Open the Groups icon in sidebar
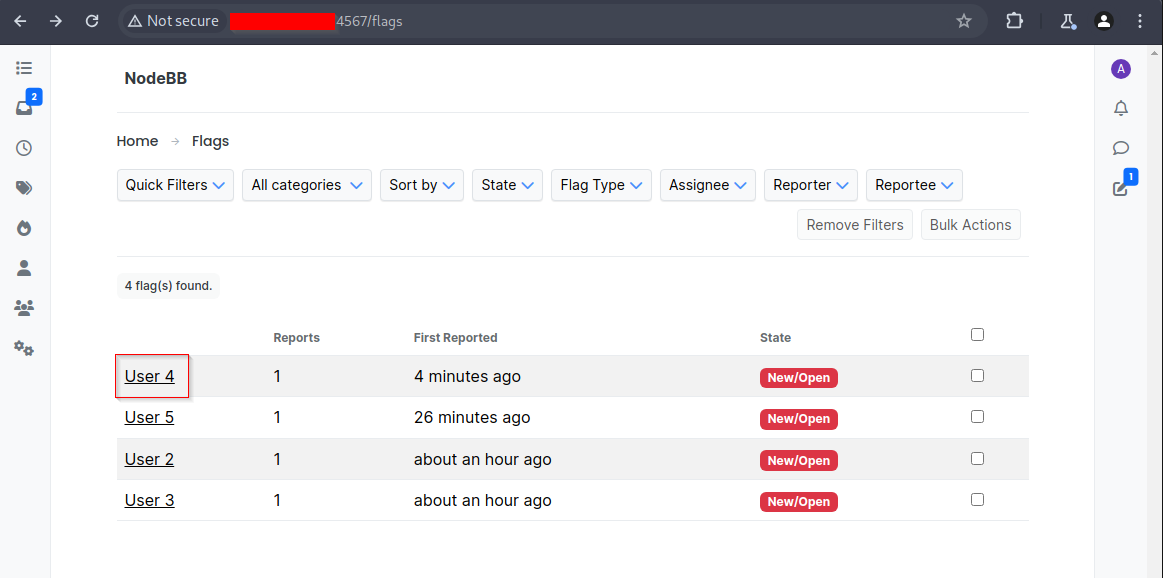The height and width of the screenshot is (578, 1163). click(24, 308)
